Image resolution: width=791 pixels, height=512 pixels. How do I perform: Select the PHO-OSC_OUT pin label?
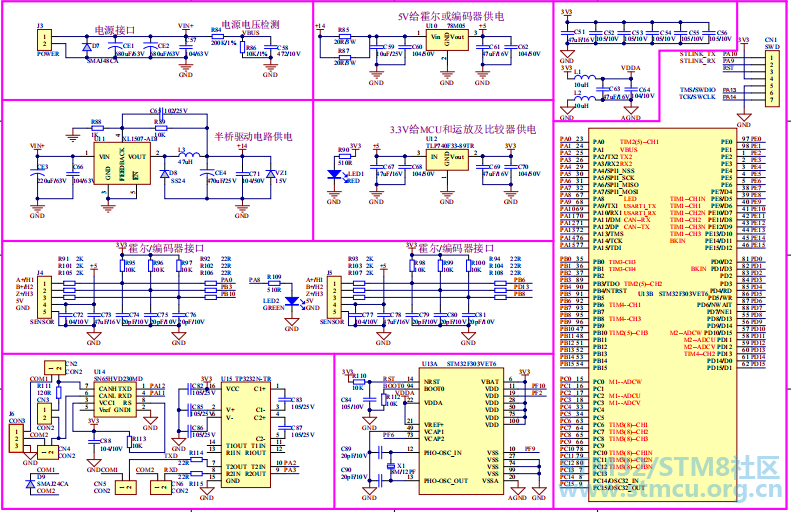(x=447, y=481)
